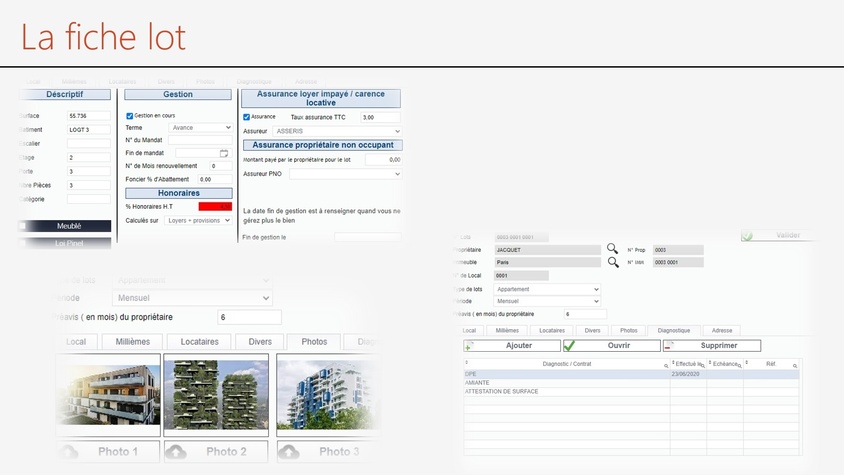The height and width of the screenshot is (475, 844).
Task: Click the search icon in Echéance header
Action: point(740,366)
